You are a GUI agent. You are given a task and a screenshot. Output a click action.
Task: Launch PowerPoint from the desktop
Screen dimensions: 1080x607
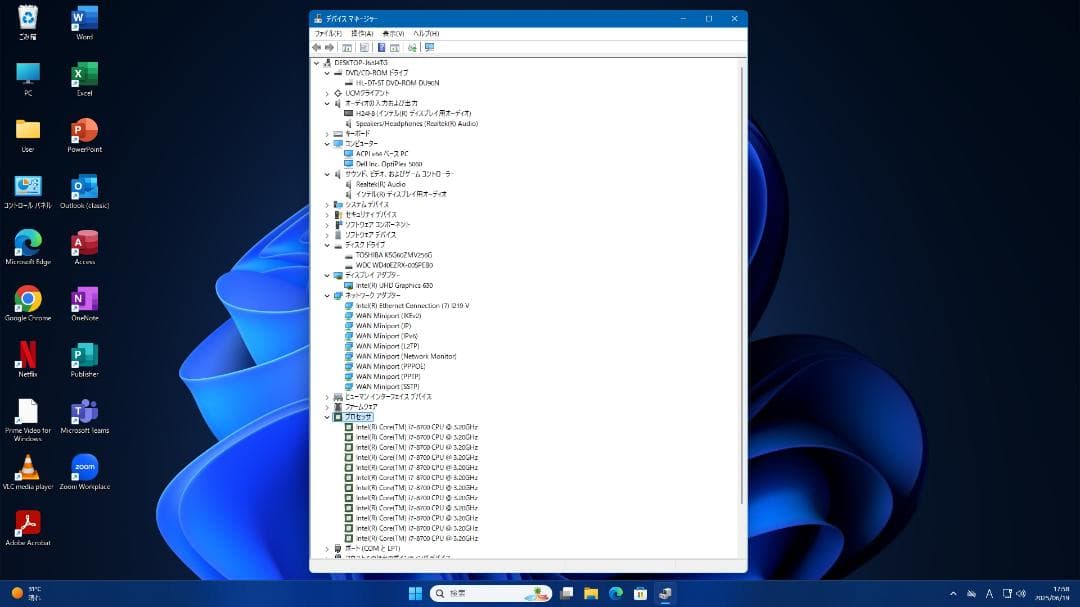click(x=83, y=132)
